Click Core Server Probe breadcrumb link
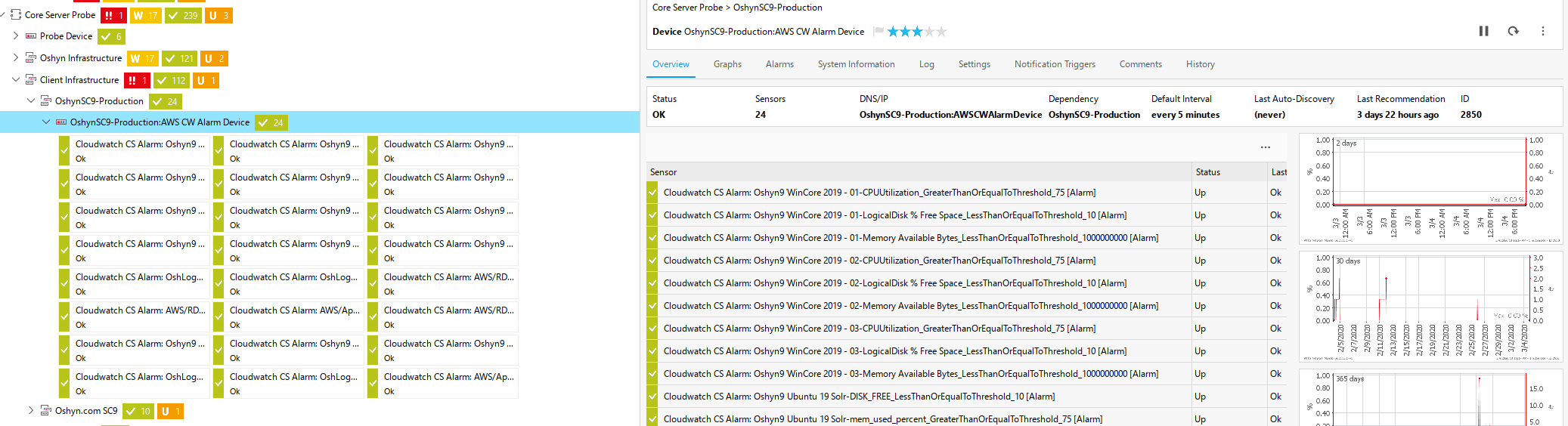This screenshot has height=426, width=1568. click(x=687, y=8)
